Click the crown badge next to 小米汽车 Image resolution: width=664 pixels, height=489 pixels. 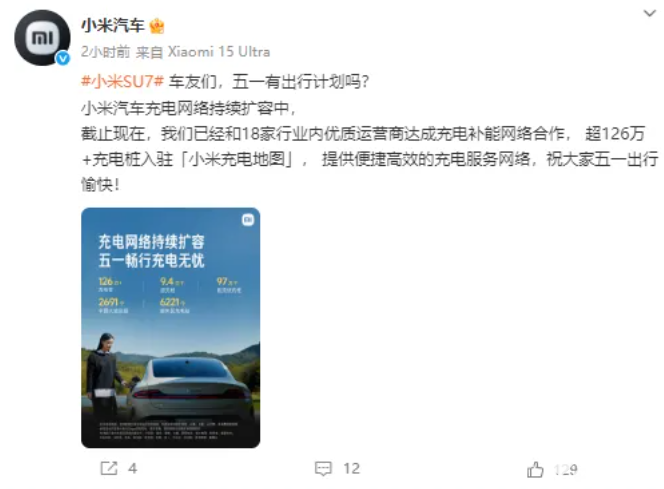157,26
